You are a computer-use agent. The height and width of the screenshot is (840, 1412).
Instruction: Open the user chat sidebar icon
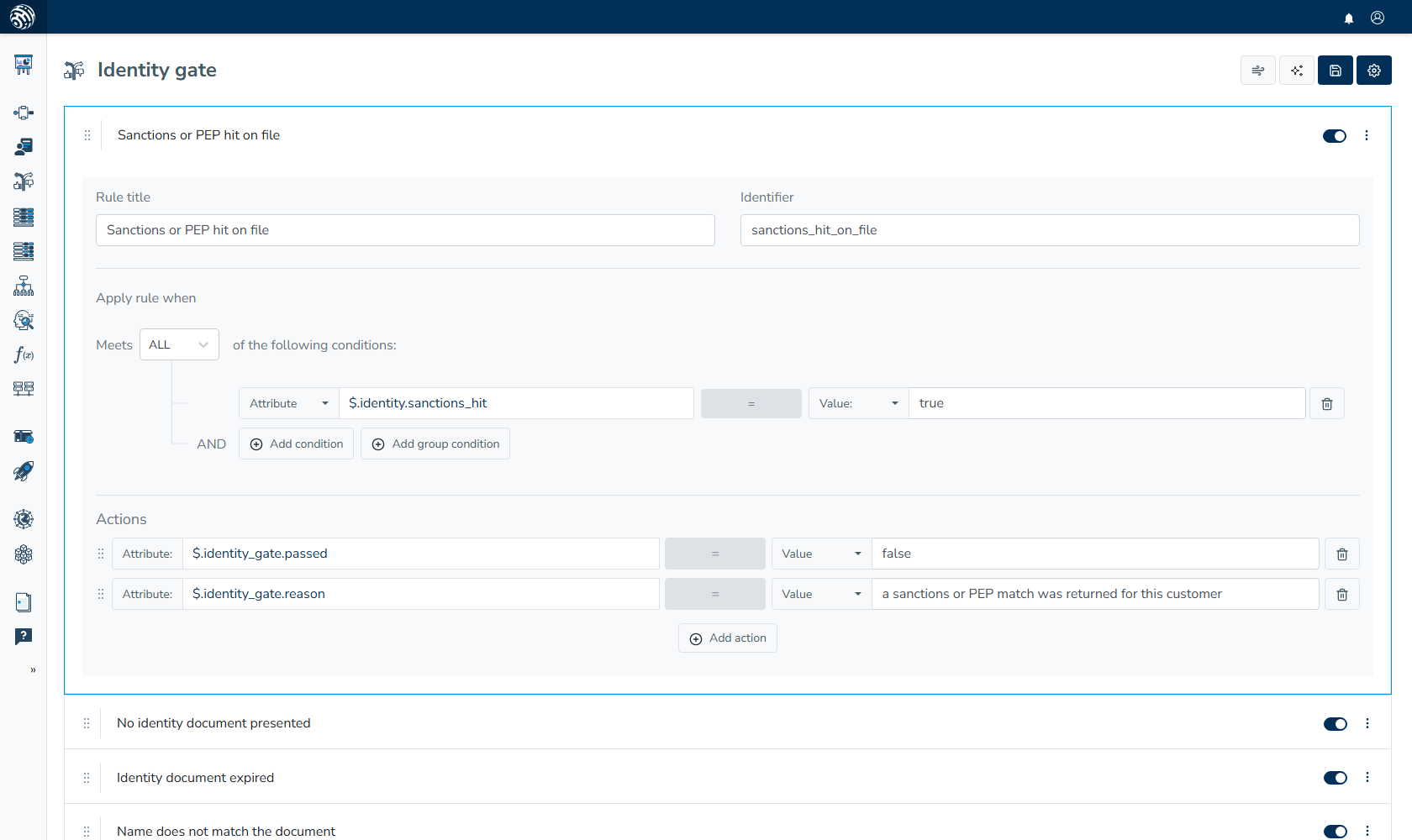point(24,147)
